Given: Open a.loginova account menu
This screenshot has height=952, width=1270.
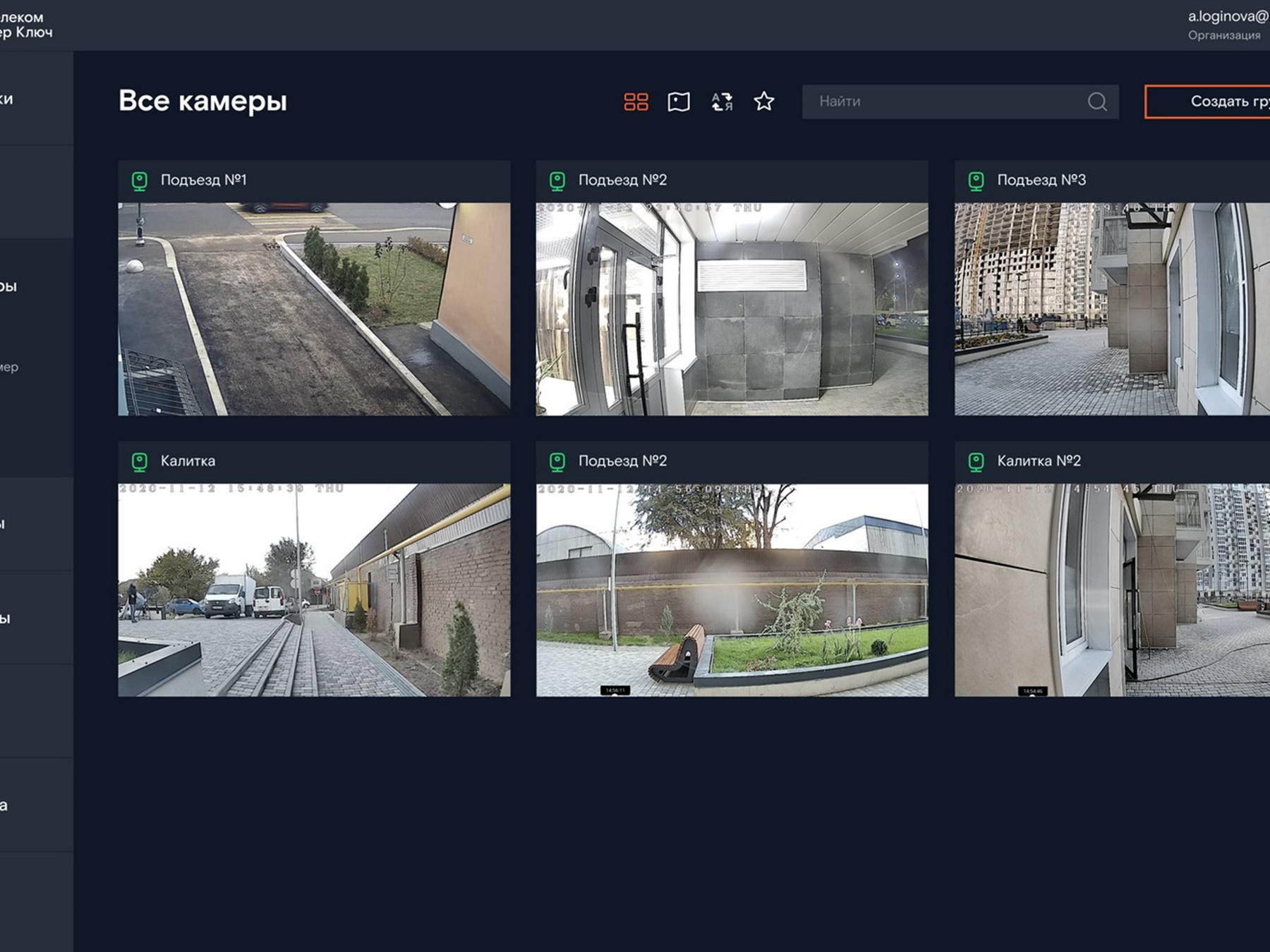Looking at the screenshot, I should [1228, 25].
